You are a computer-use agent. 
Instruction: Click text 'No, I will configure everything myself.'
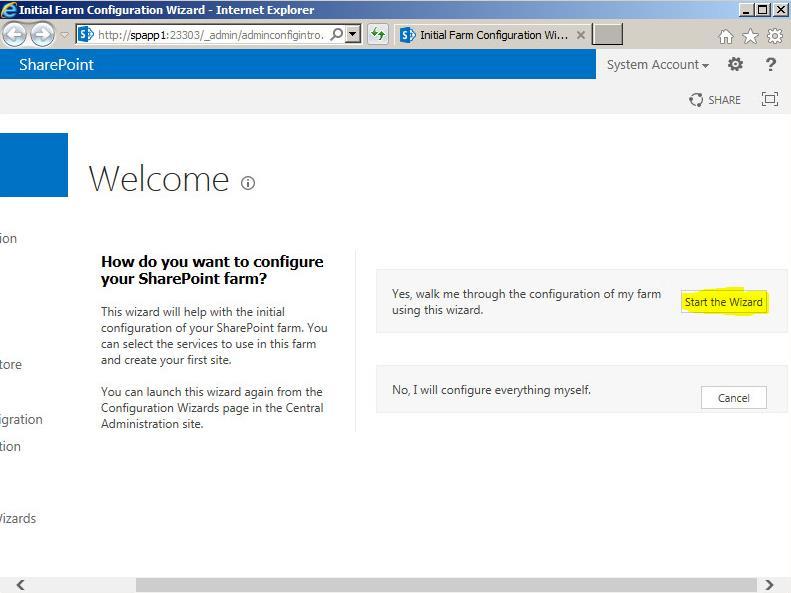(491, 390)
